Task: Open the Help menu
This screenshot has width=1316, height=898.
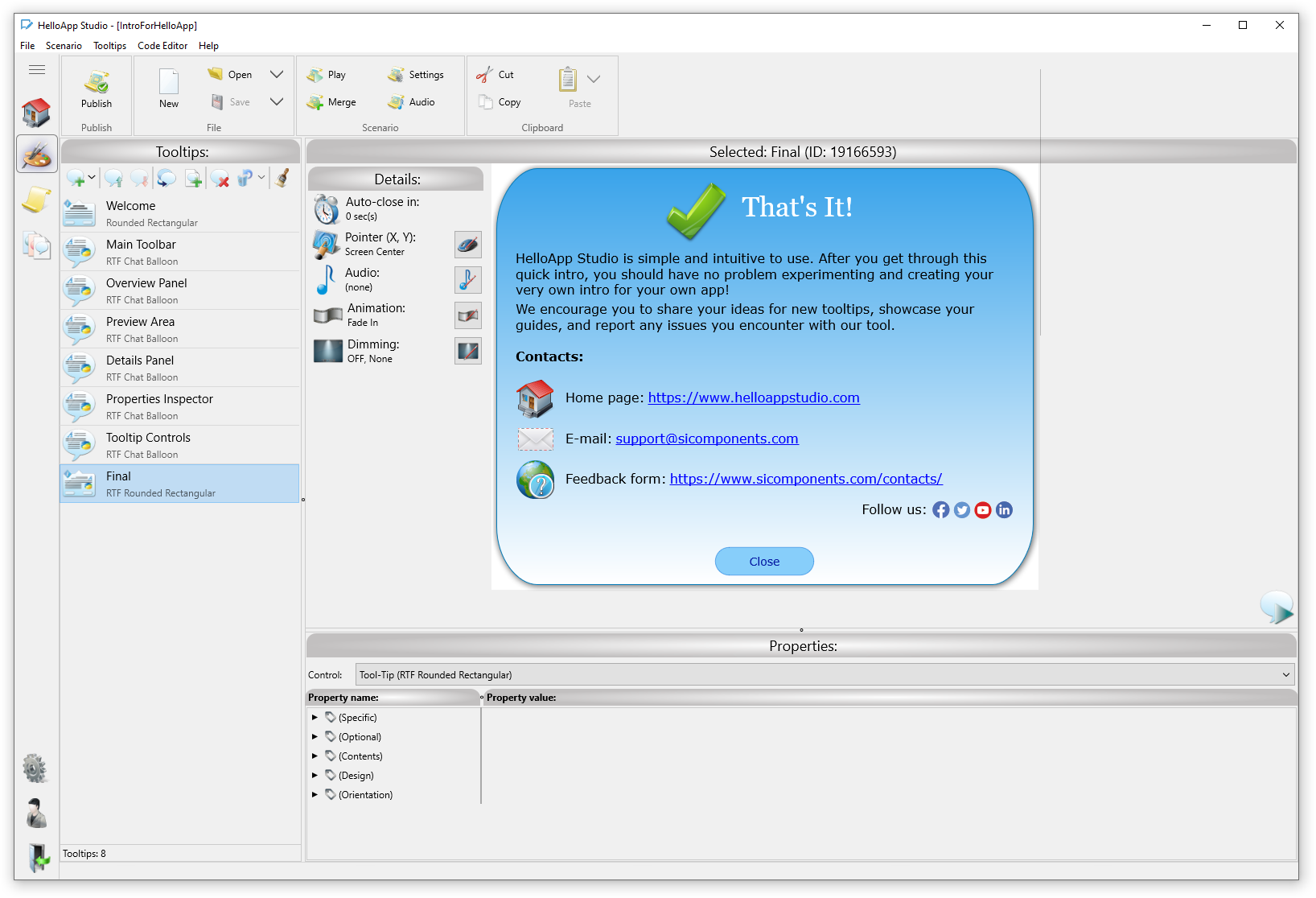Action: coord(208,46)
